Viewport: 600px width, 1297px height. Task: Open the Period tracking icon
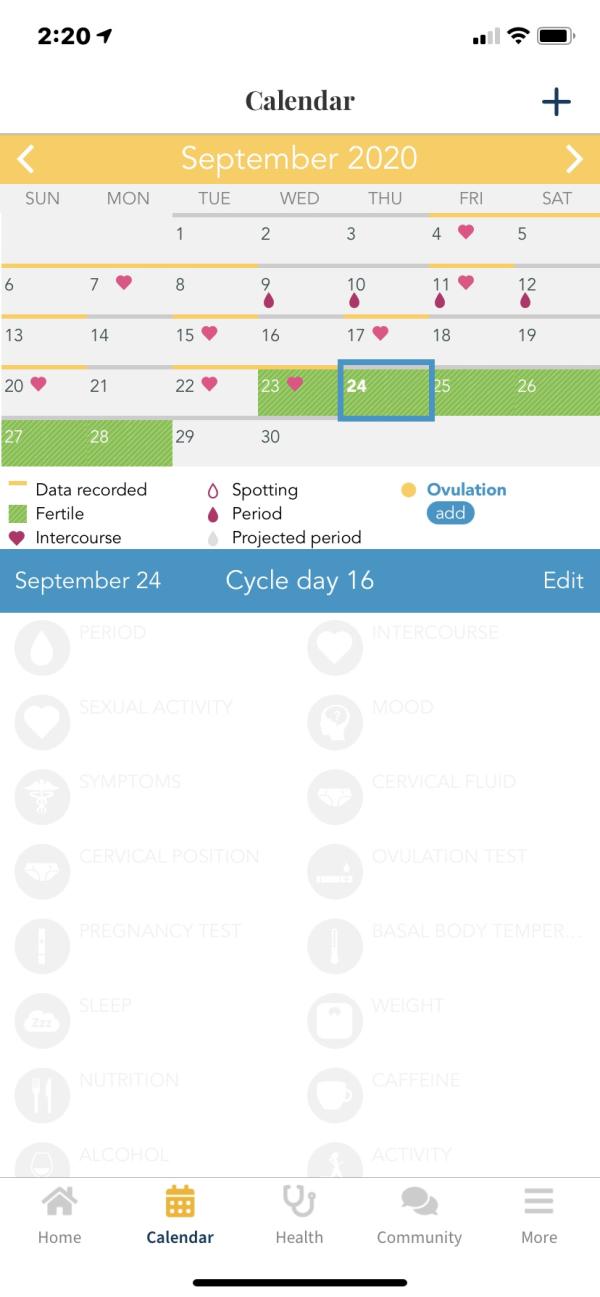tap(42, 647)
